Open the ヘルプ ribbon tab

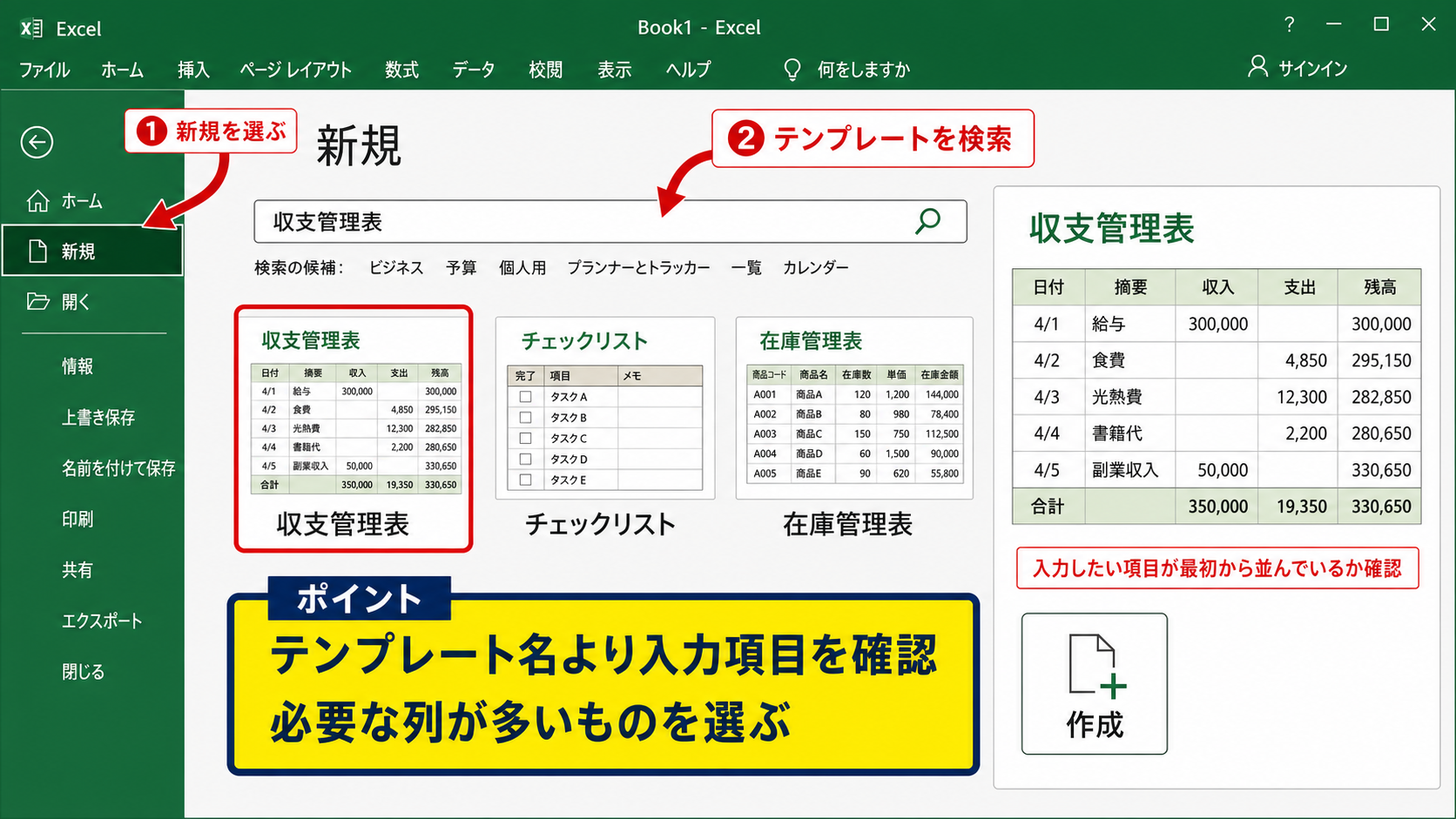(x=688, y=70)
